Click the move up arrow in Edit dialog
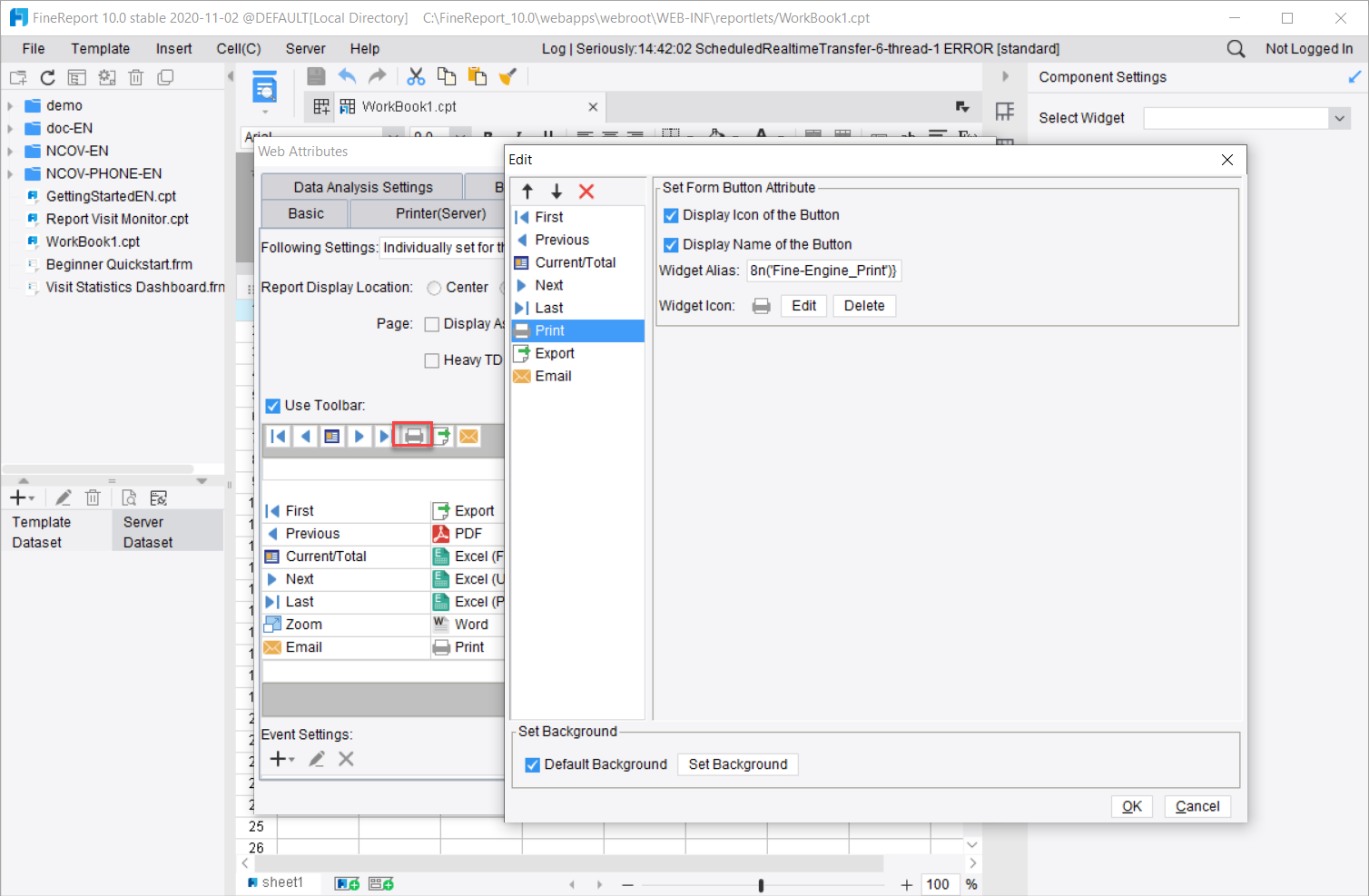This screenshot has width=1369, height=896. click(x=527, y=192)
